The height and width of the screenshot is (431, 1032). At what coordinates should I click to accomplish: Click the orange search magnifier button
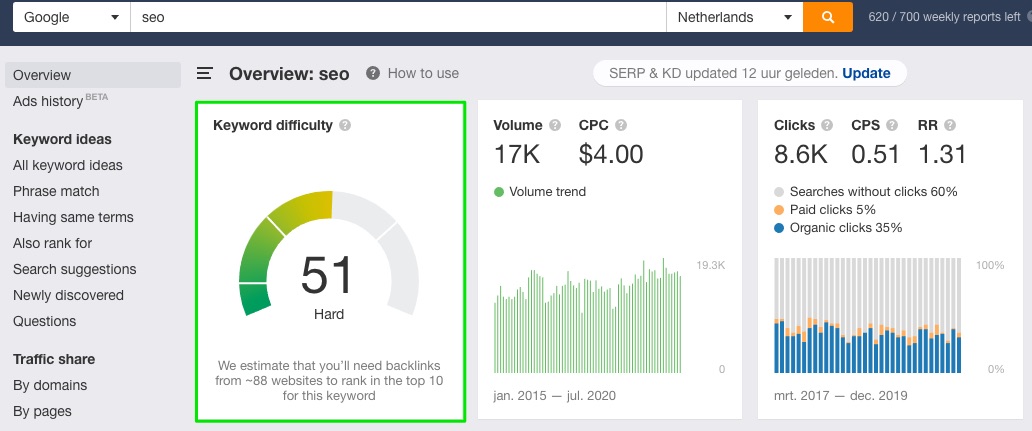828,17
